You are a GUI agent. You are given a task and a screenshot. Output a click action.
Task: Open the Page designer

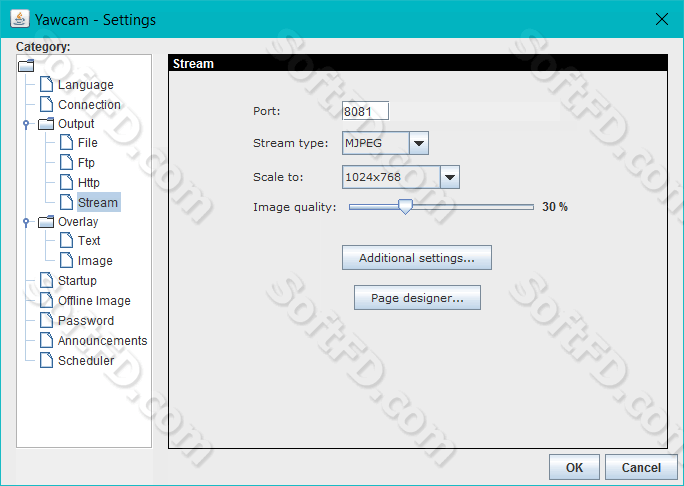(417, 298)
